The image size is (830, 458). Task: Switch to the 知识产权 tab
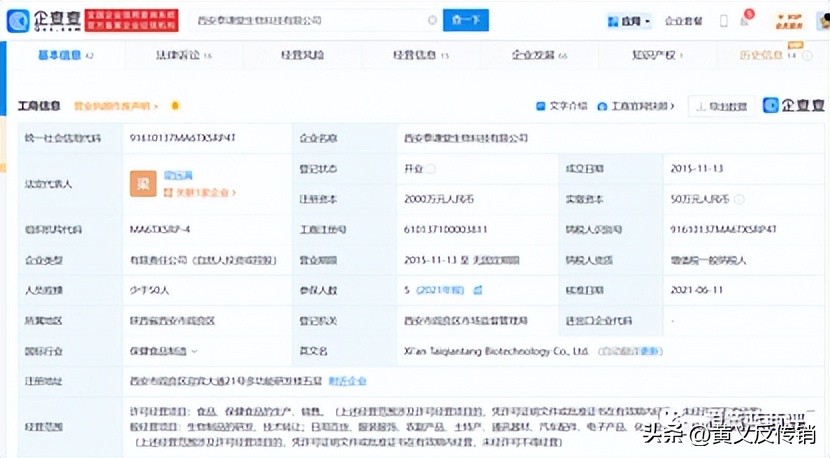pyautogui.click(x=657, y=55)
